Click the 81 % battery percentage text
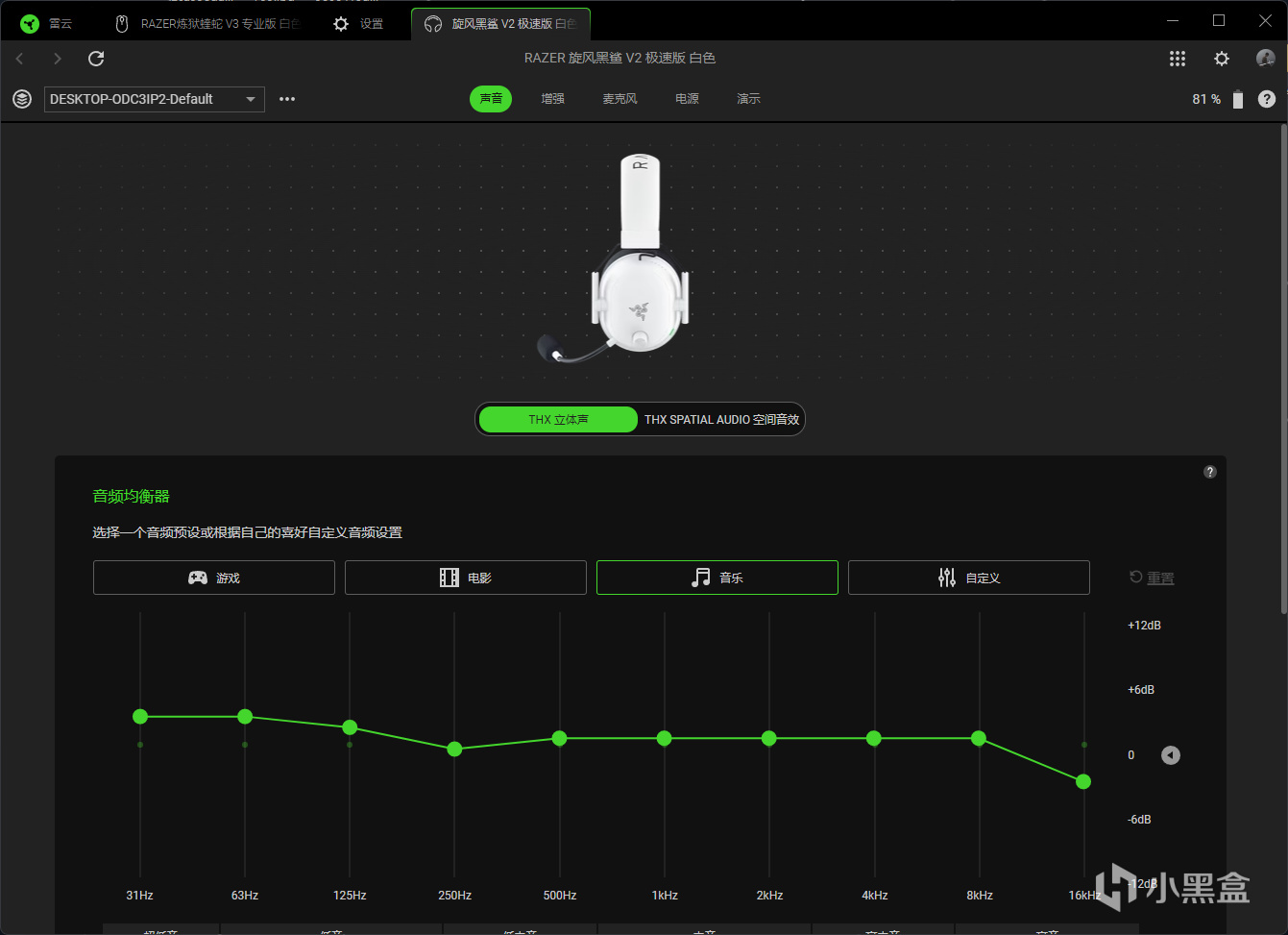This screenshot has width=1288, height=935. 1206,99
